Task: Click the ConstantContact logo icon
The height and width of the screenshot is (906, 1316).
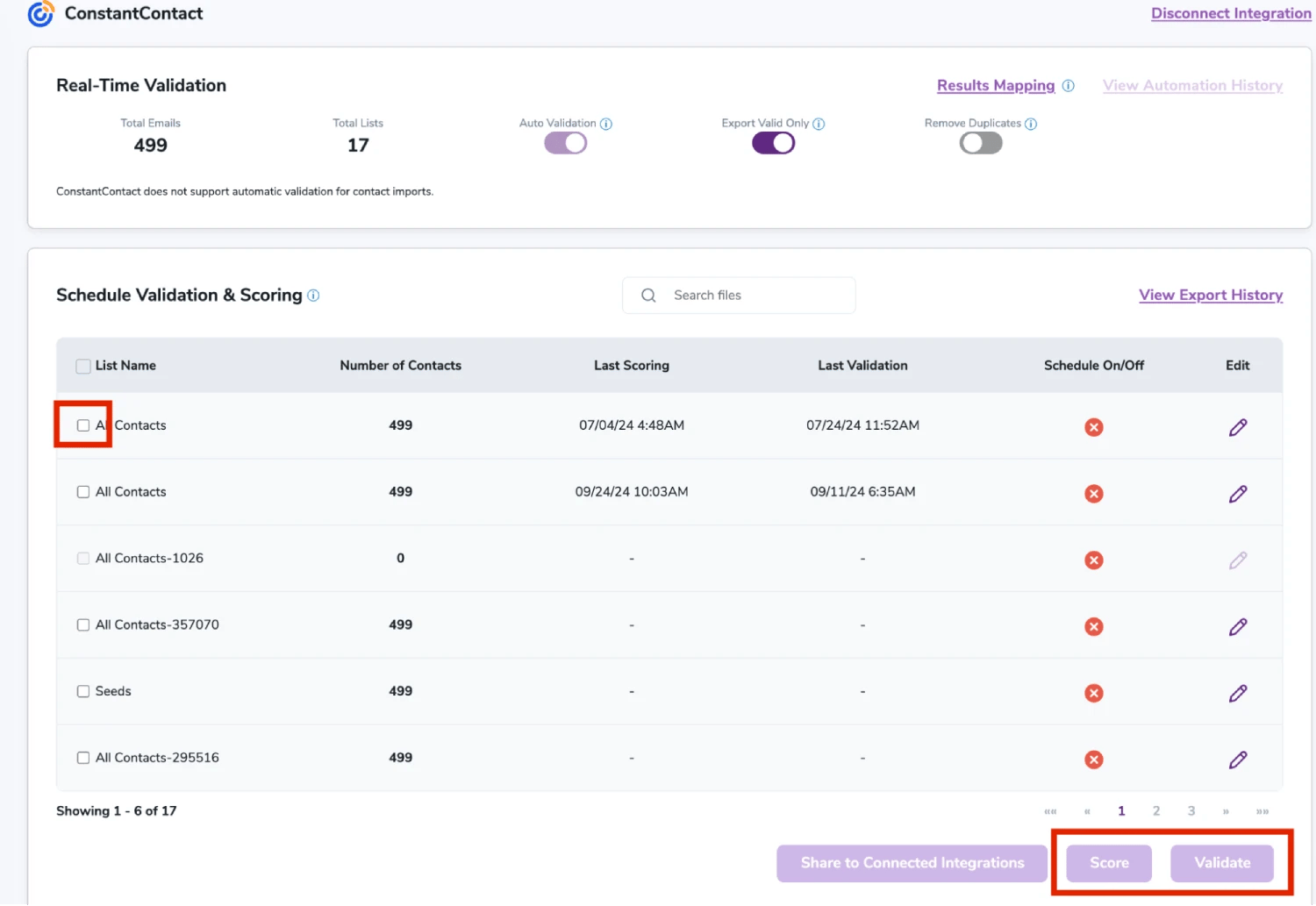Action: (x=39, y=13)
